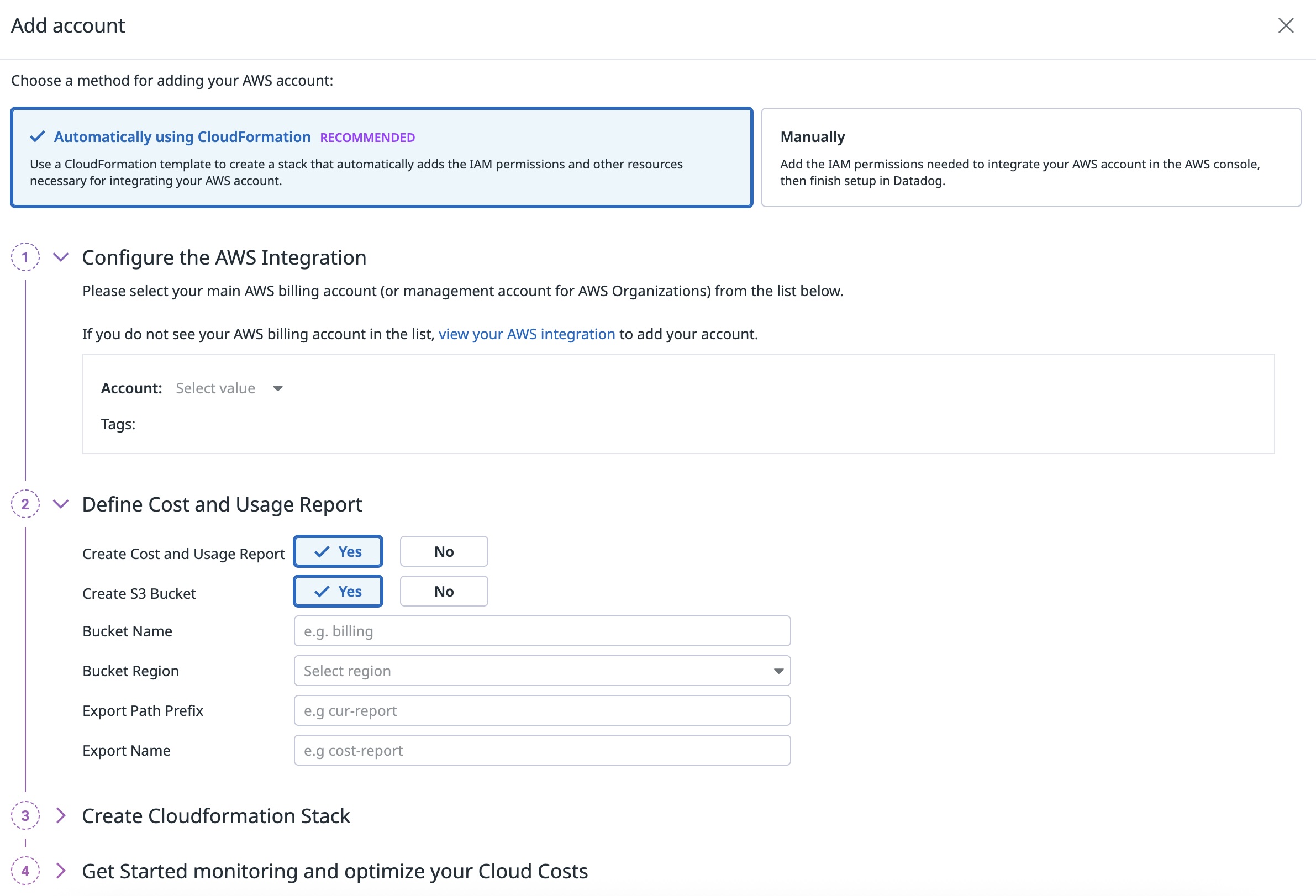Select No for Create S3 Bucket

coord(444,591)
